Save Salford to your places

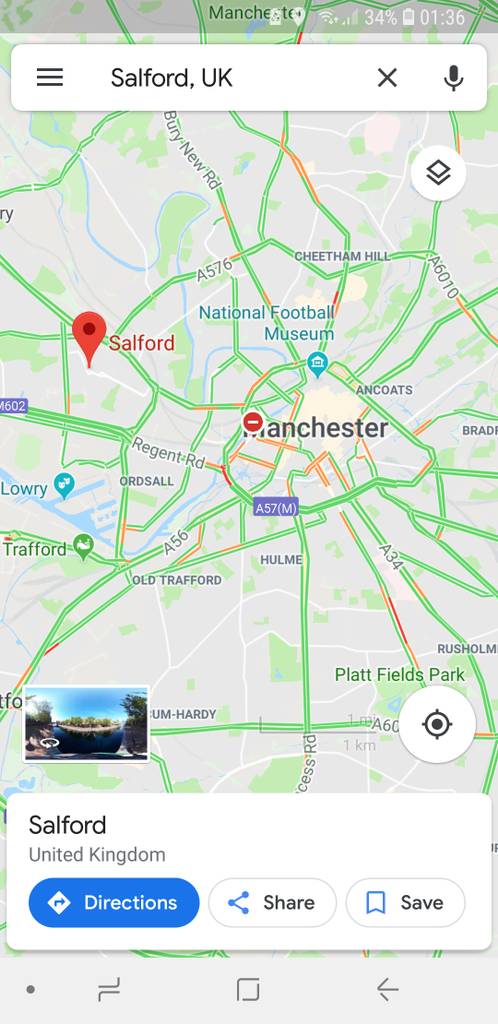(x=405, y=903)
